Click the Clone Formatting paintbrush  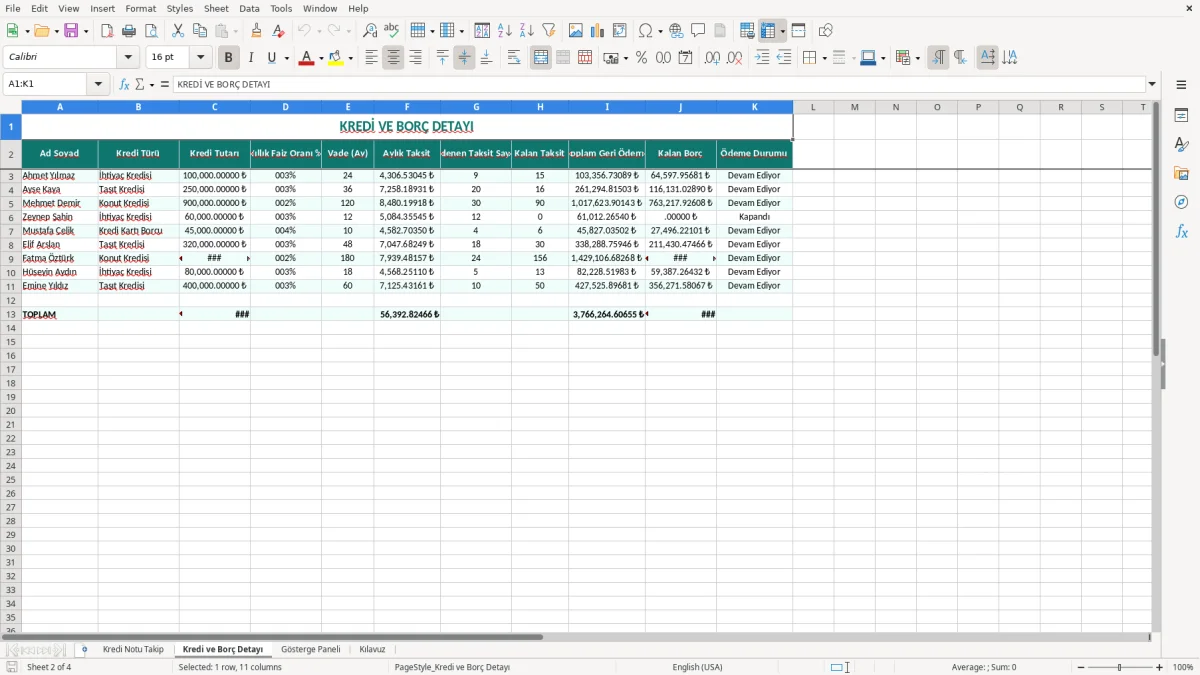pos(256,31)
